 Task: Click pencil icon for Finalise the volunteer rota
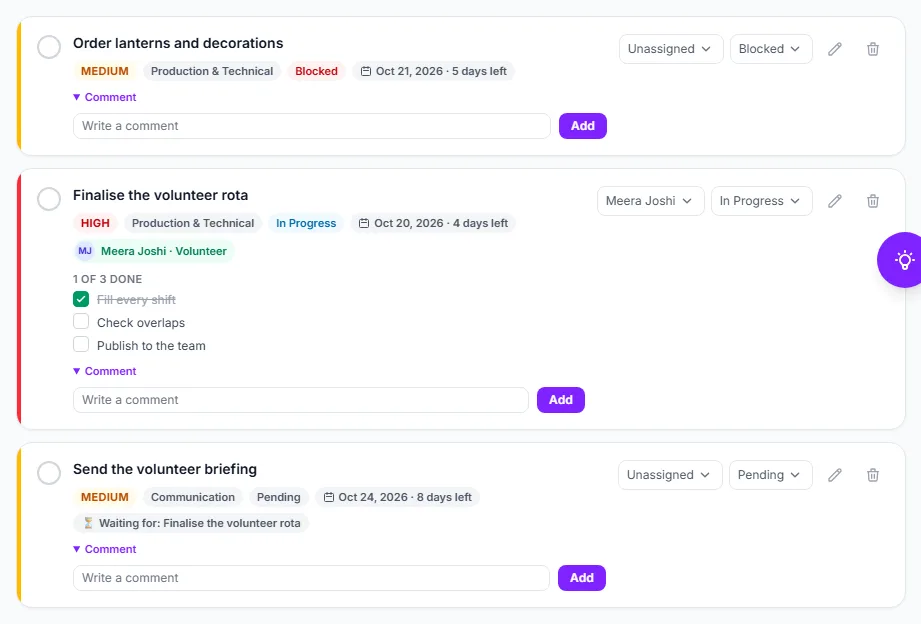(835, 201)
